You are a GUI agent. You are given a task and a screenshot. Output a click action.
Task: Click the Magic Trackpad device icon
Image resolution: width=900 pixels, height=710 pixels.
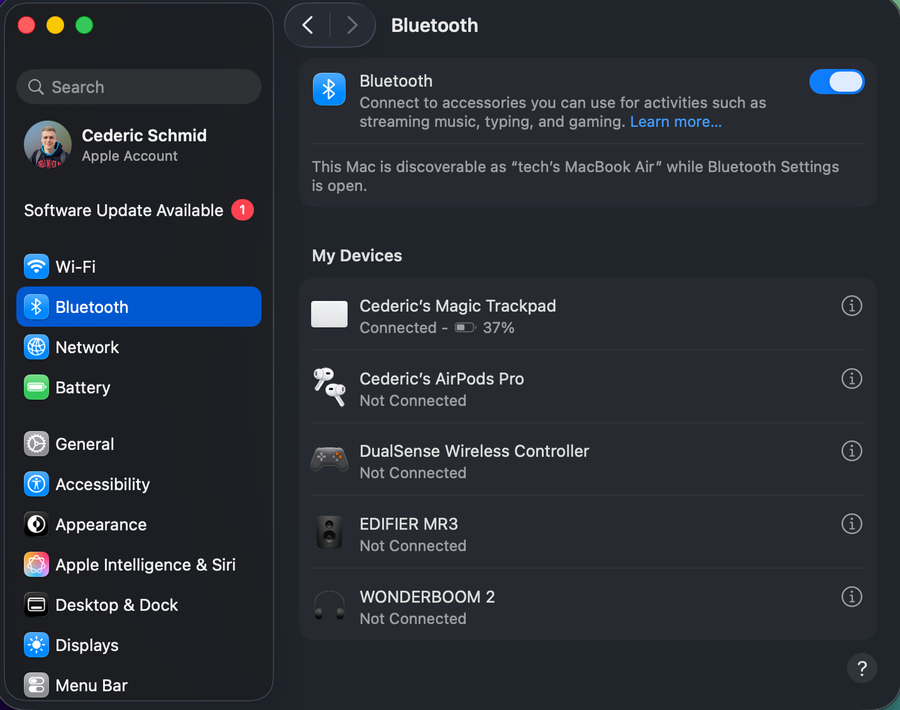click(x=329, y=315)
